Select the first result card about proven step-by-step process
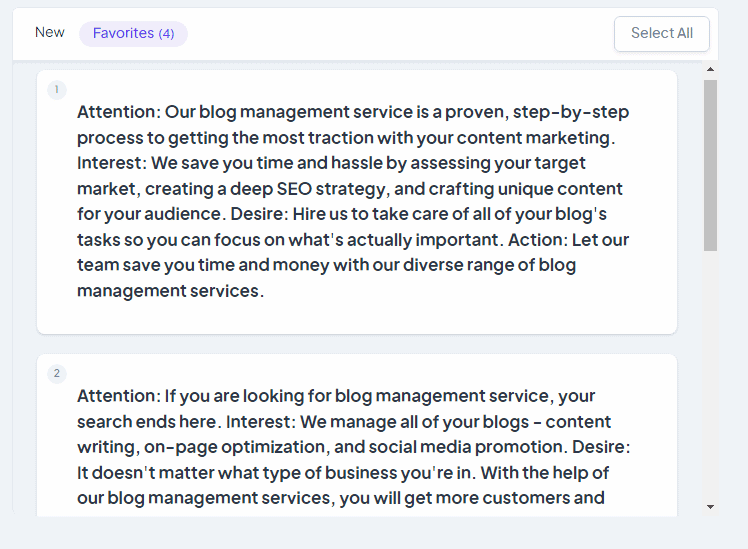Viewport: 748px width, 549px height. click(x=357, y=202)
